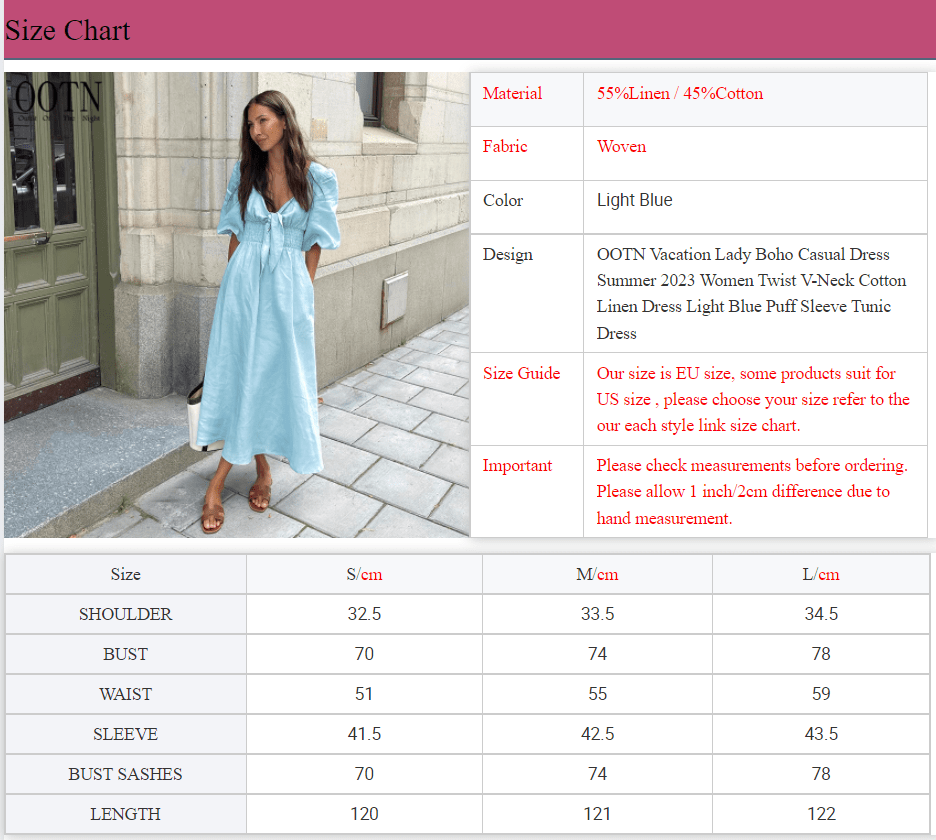Select the Material row label

pos(513,93)
